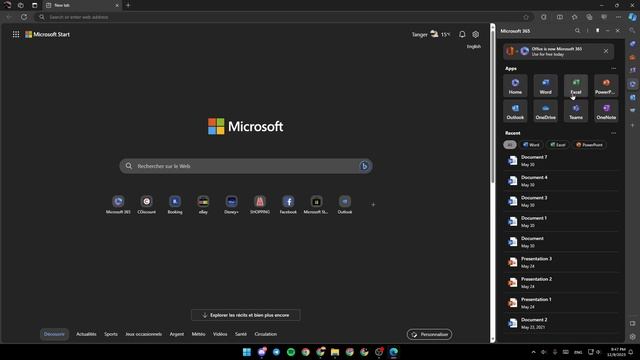640x360 pixels.
Task: Pin the Microsoft 365 sidebar panel
Action: pos(598,31)
